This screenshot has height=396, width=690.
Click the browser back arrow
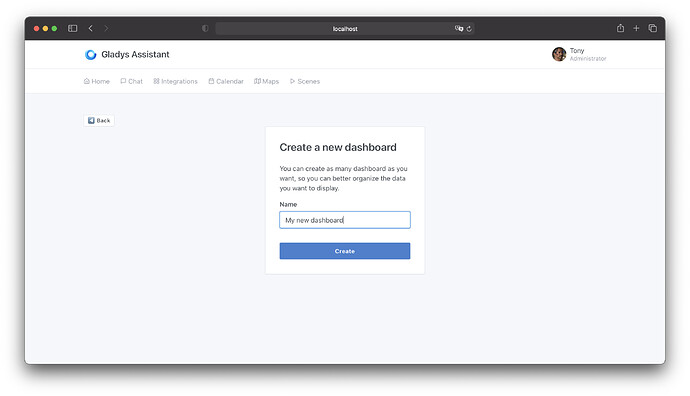point(91,29)
